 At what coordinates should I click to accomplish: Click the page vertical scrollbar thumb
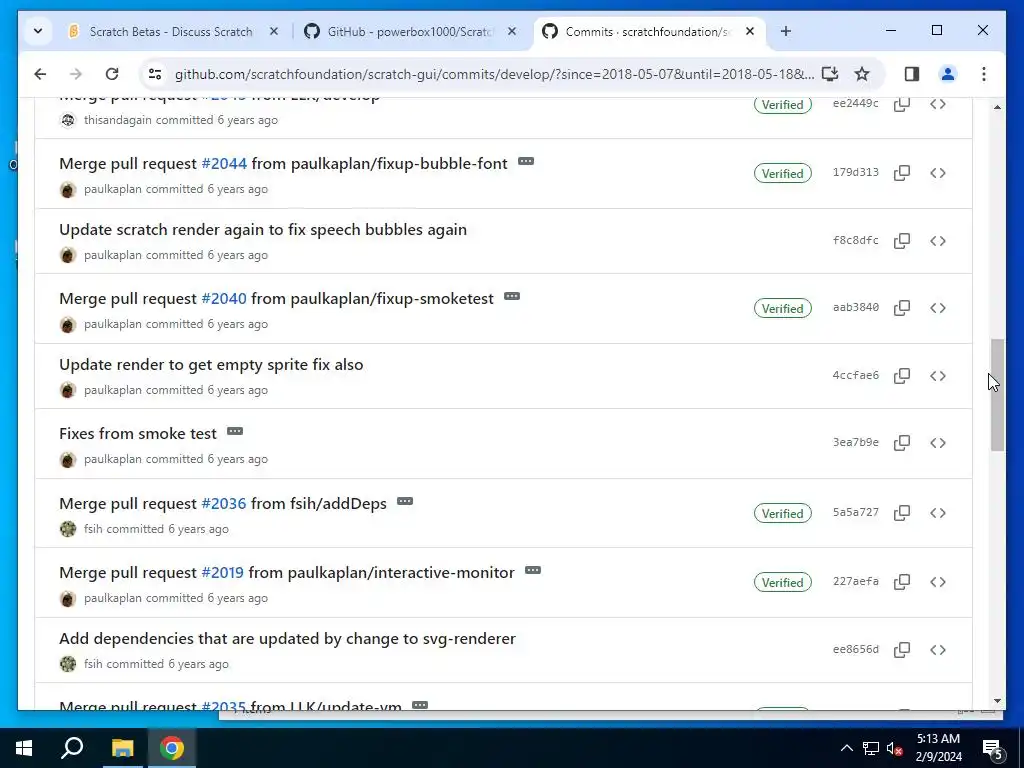(x=997, y=394)
